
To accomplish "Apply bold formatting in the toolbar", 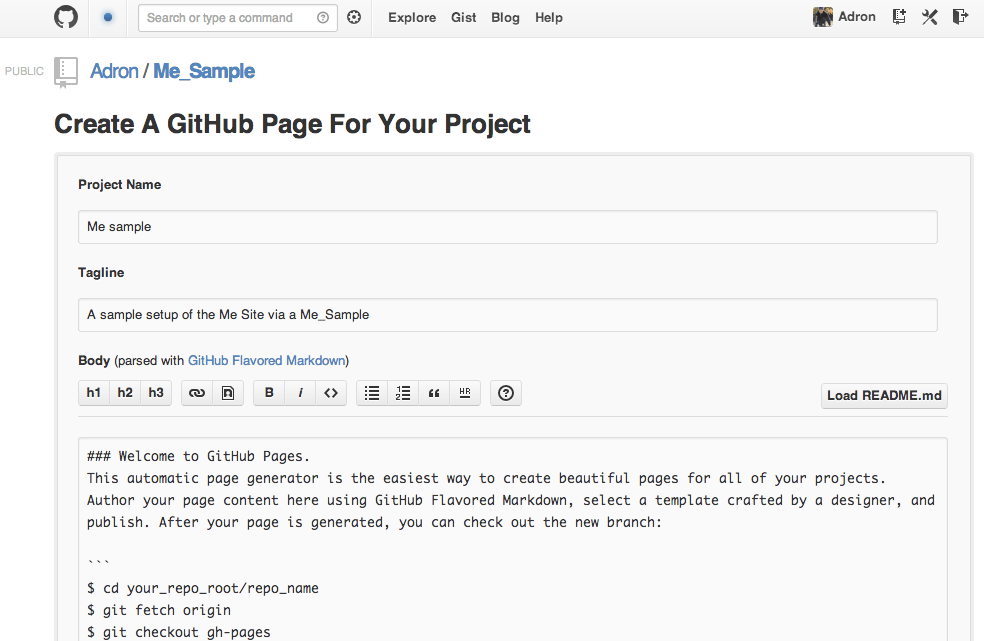I will (269, 393).
